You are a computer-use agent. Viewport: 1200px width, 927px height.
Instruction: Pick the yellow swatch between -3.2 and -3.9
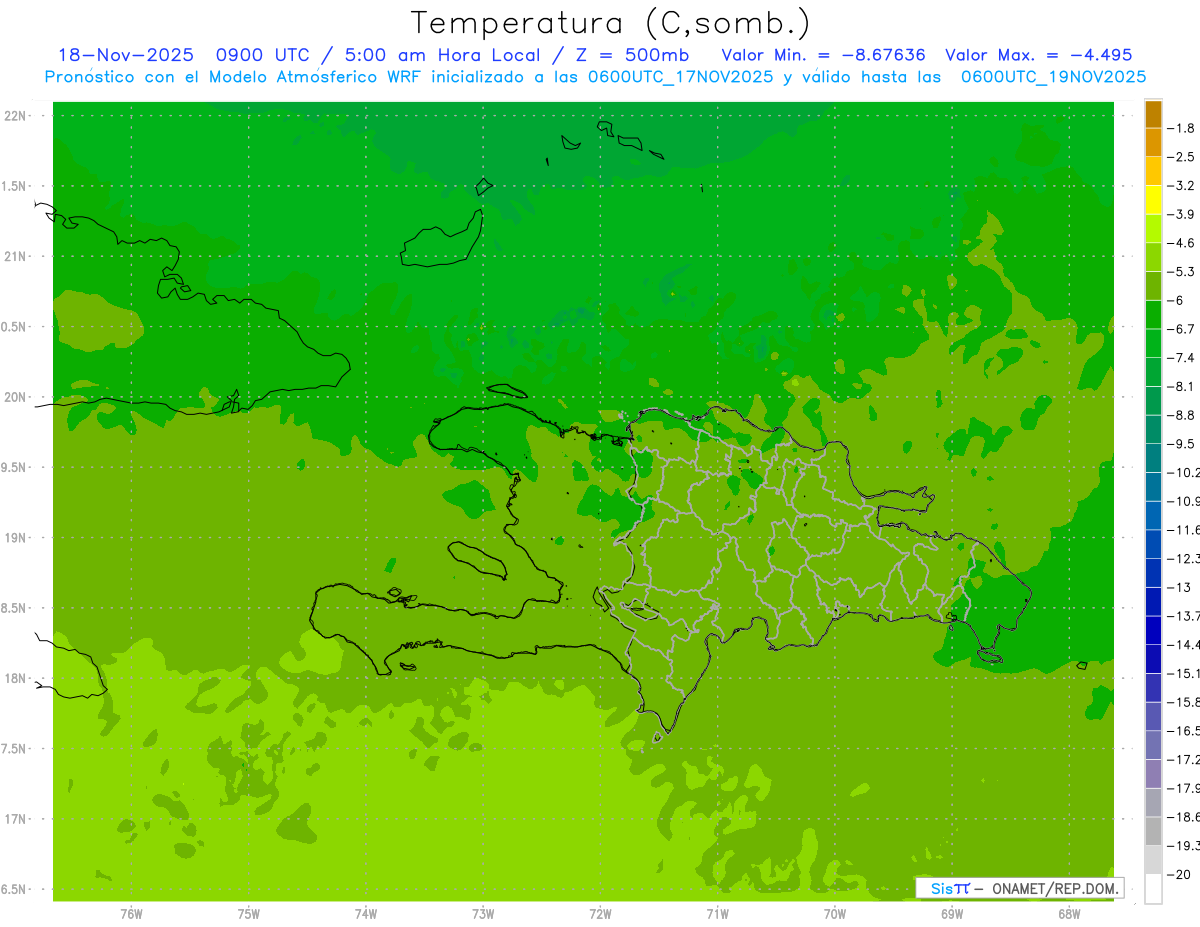pos(1153,200)
